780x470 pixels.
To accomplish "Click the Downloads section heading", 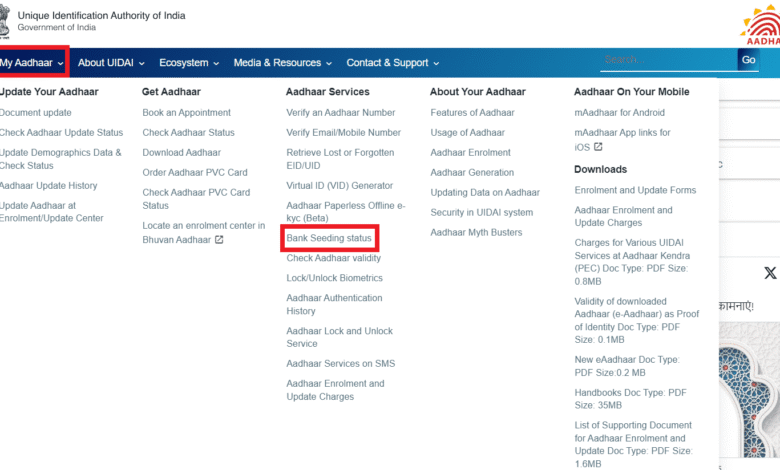I will click(600, 169).
